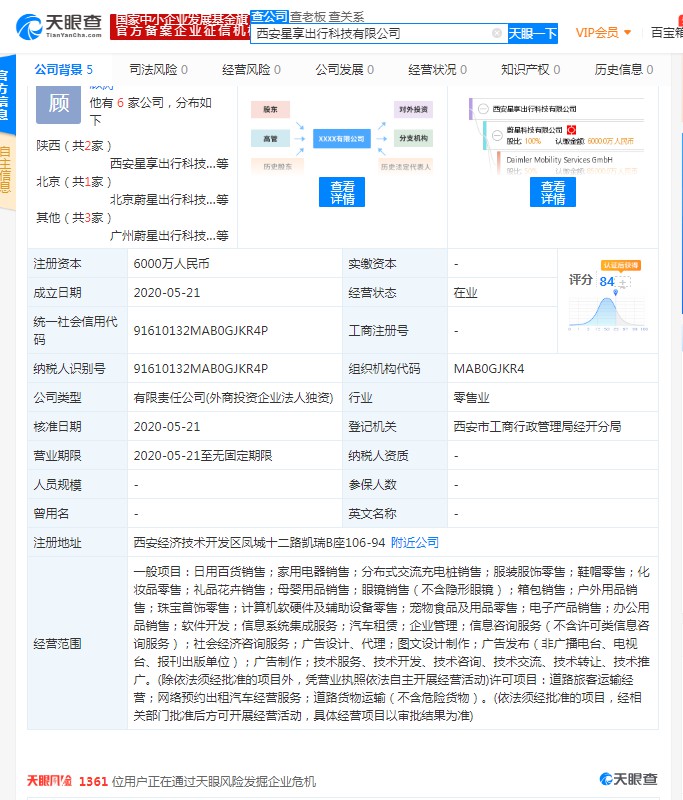The width and height of the screenshot is (683, 800).
Task: Click the 陕西（共2家）region line
Action: click(74, 145)
